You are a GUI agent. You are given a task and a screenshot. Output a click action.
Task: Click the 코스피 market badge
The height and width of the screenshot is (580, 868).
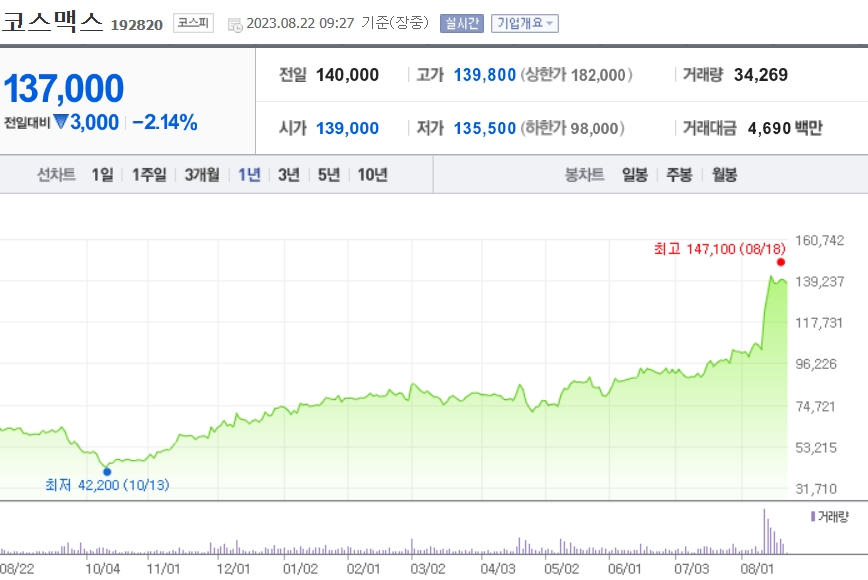click(x=193, y=23)
